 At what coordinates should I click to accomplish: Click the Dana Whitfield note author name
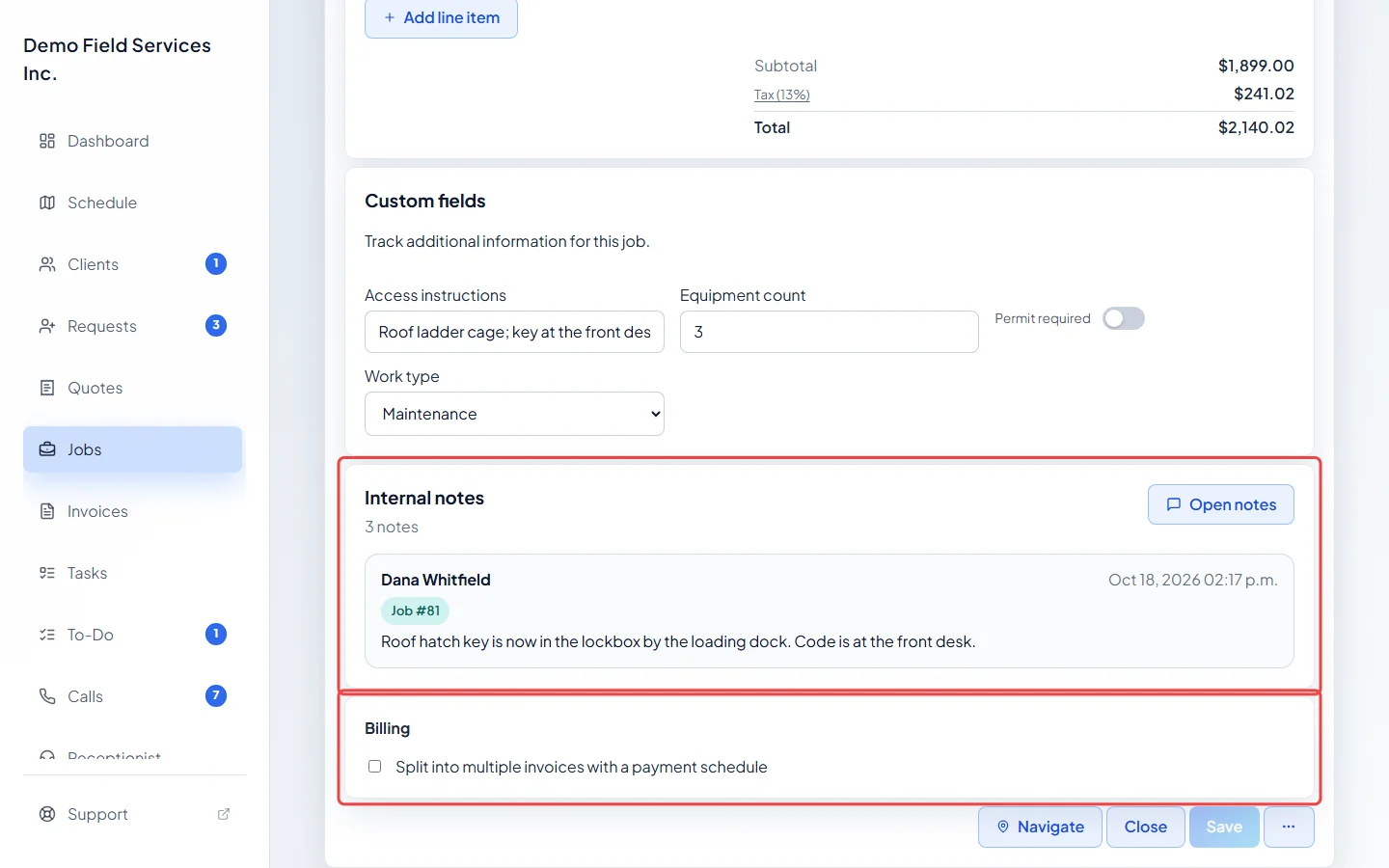click(x=436, y=580)
